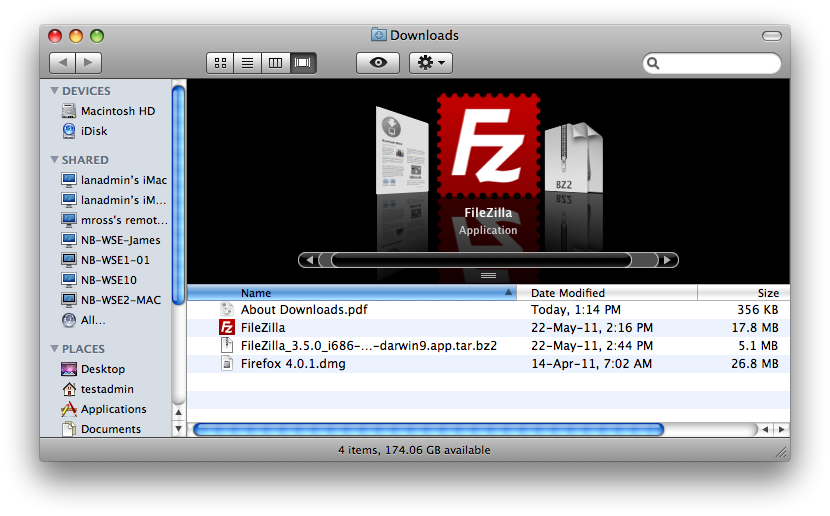Select the PDF document cover in Cover Flow
The width and height of the screenshot is (830, 516).
click(402, 150)
